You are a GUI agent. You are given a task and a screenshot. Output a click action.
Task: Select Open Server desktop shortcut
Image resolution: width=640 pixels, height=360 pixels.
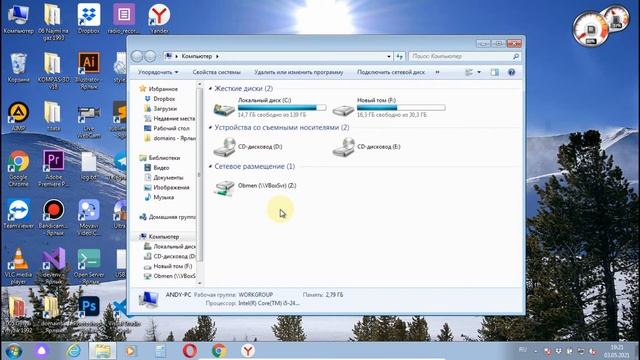coord(89,266)
